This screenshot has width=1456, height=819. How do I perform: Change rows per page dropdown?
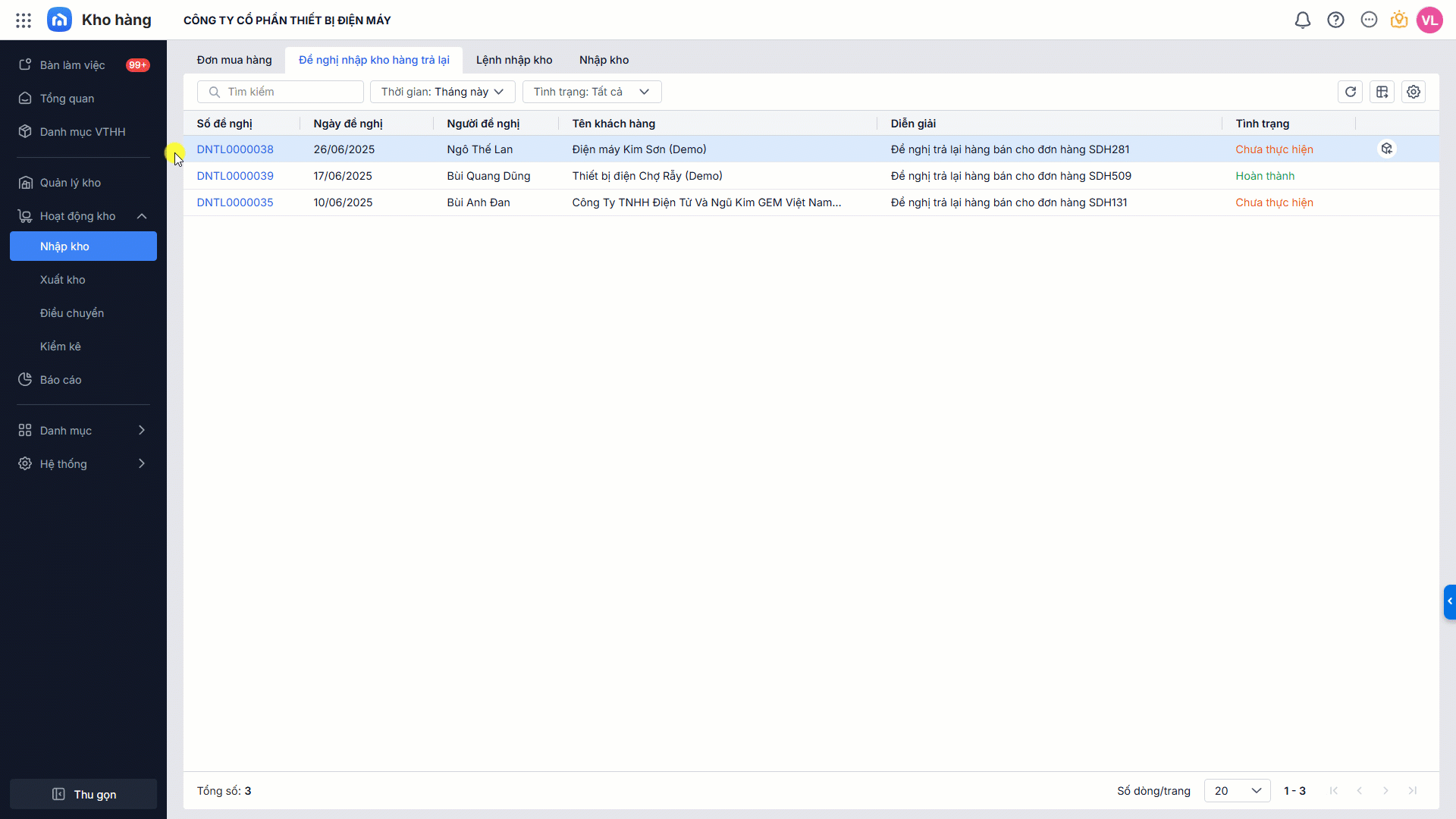pyautogui.click(x=1237, y=791)
